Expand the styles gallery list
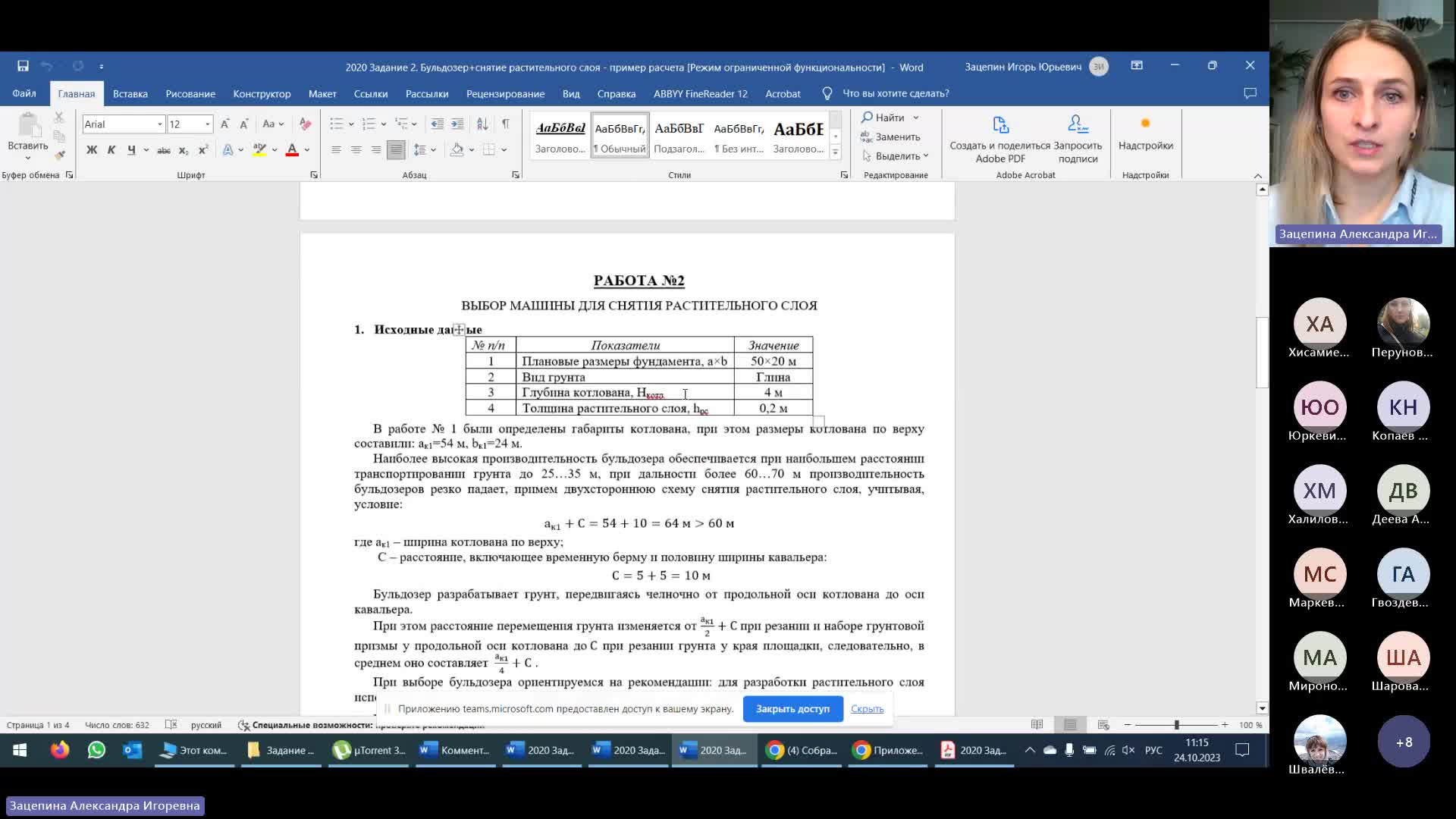 coord(835,152)
